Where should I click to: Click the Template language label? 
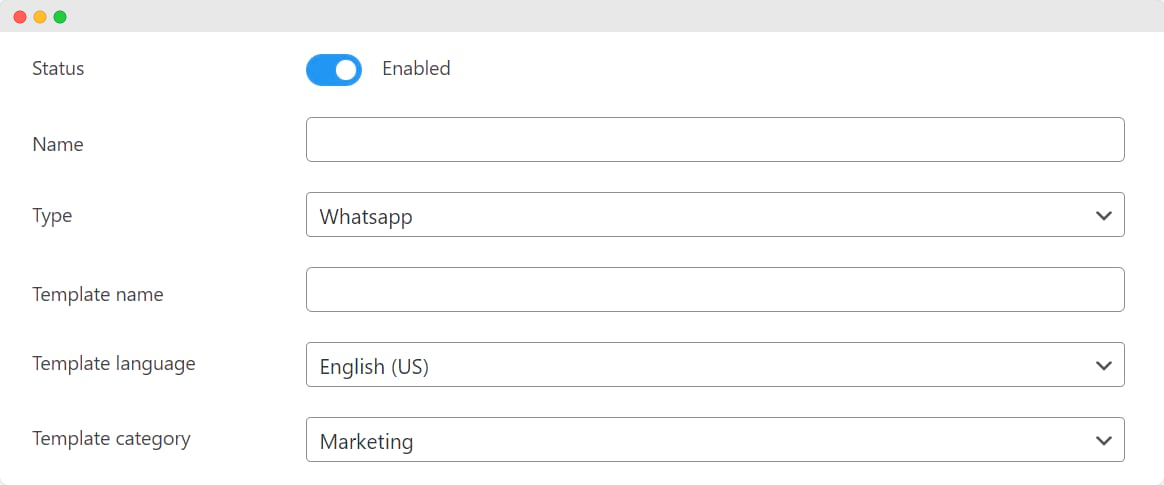[x=114, y=364]
